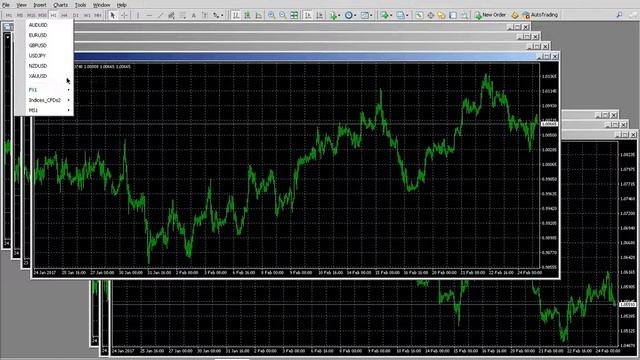Toggle M1 timeframe button
This screenshot has width=640, height=360.
(x=9, y=15)
